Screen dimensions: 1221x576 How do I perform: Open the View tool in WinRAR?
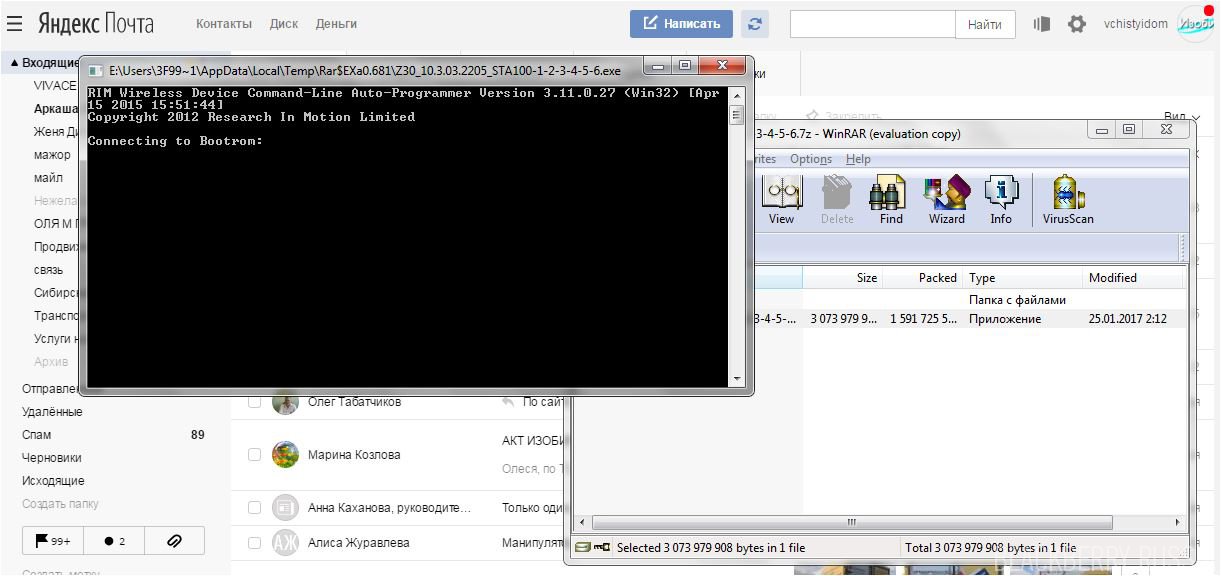click(x=781, y=200)
